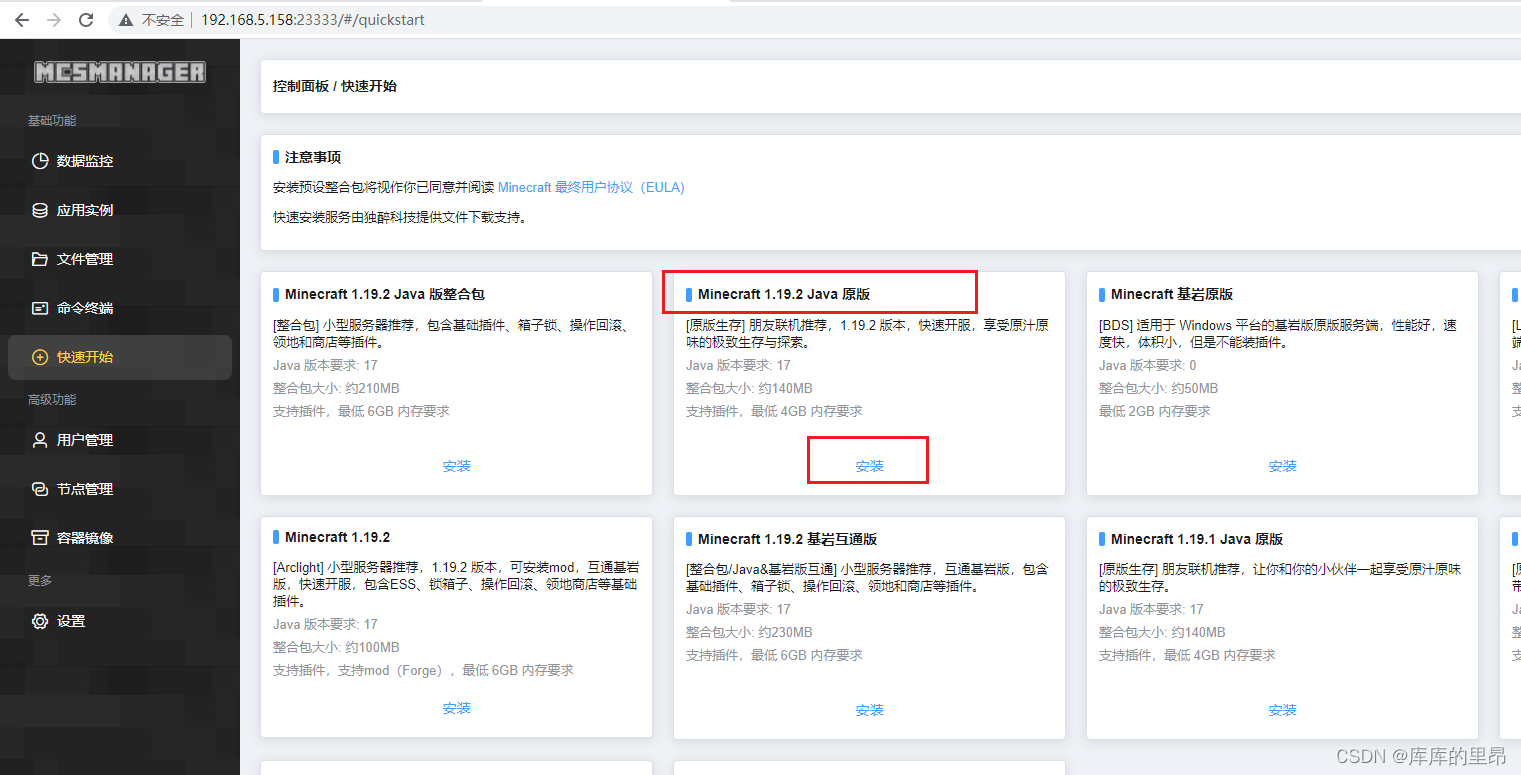This screenshot has height=775, width=1521.
Task: Click the Minecraft 1.19.2 Java 版整合包 title
Action: (x=385, y=294)
